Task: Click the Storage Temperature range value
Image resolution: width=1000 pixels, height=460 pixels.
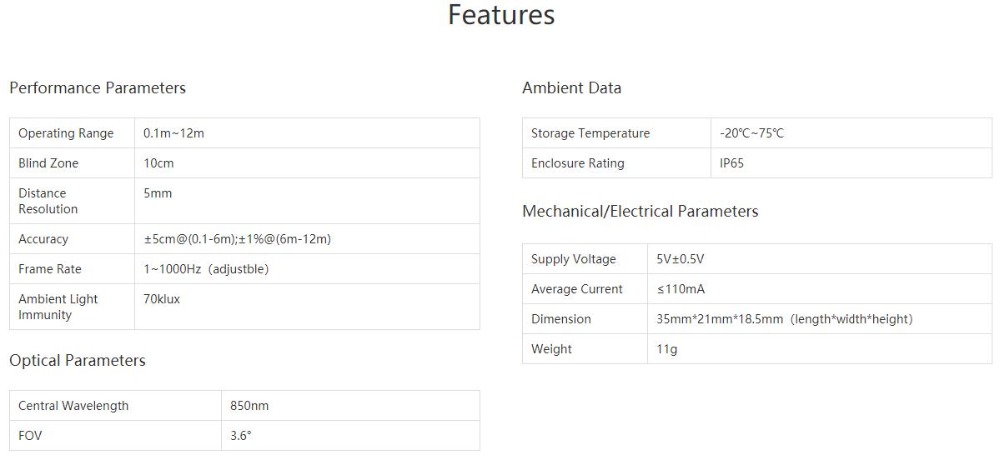Action: click(x=752, y=133)
